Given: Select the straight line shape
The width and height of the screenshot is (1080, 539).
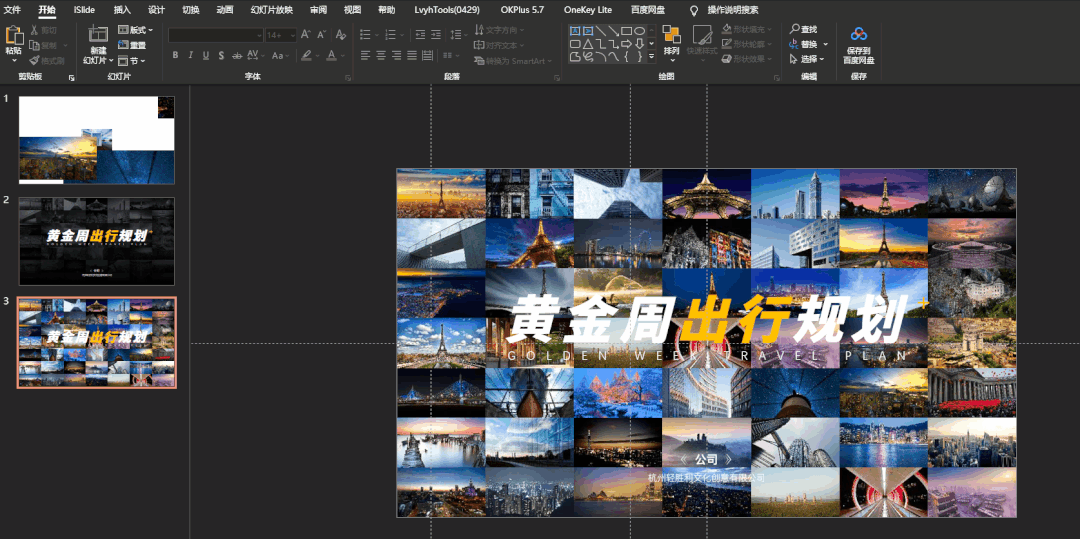Looking at the screenshot, I should click(601, 31).
